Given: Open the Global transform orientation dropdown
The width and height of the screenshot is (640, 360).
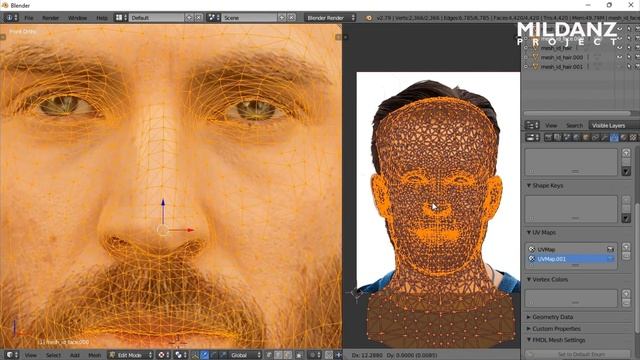Looking at the screenshot, I should tap(244, 355).
